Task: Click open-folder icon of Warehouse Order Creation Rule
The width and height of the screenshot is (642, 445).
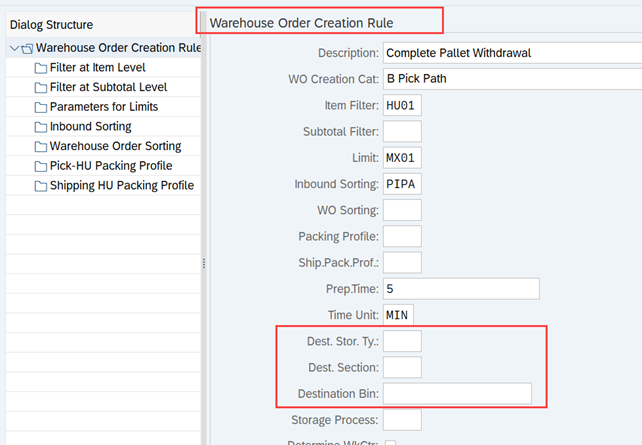Action: coord(27,49)
